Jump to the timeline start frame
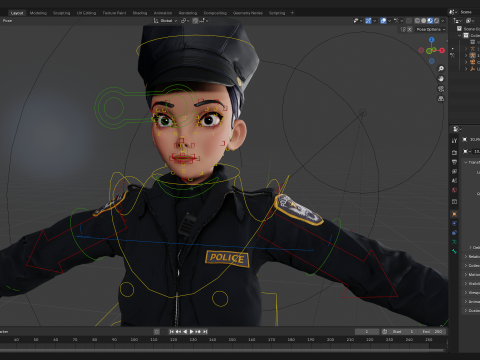Screen dimensions: 480x360 (x=172, y=332)
